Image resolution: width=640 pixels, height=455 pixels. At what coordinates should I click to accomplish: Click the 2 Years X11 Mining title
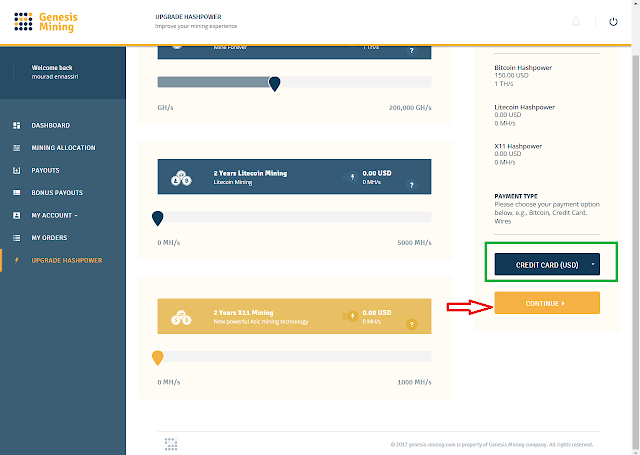(243, 313)
